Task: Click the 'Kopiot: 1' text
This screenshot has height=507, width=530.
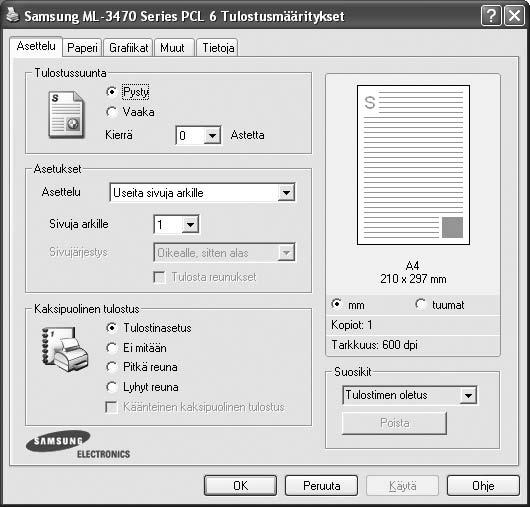Action: (x=352, y=325)
